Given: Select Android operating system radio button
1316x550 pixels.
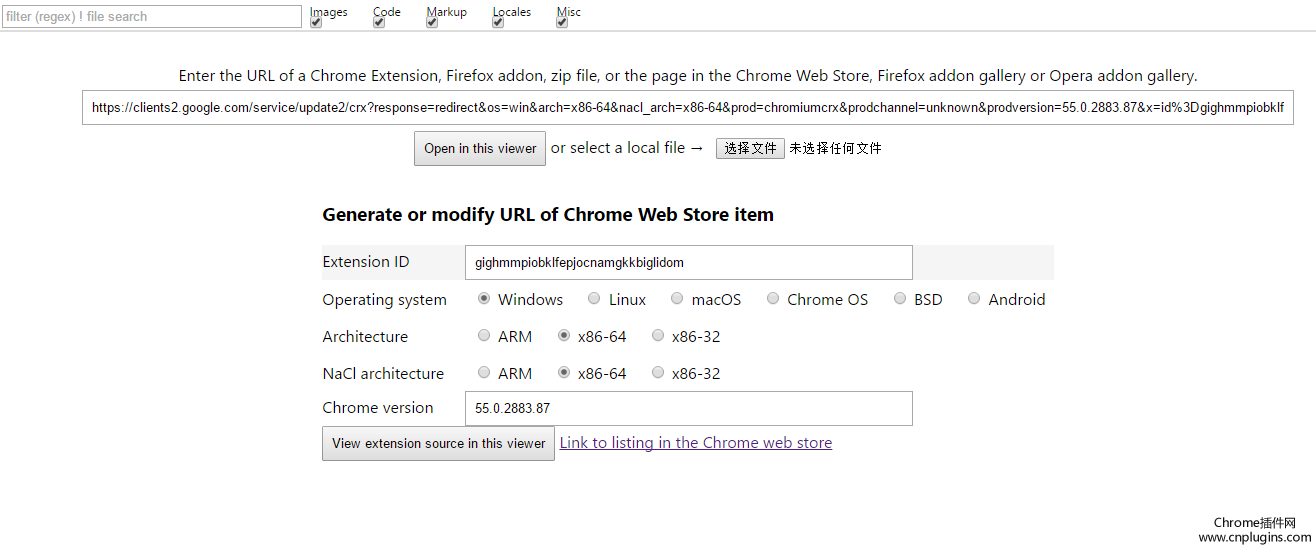Looking at the screenshot, I should (974, 299).
